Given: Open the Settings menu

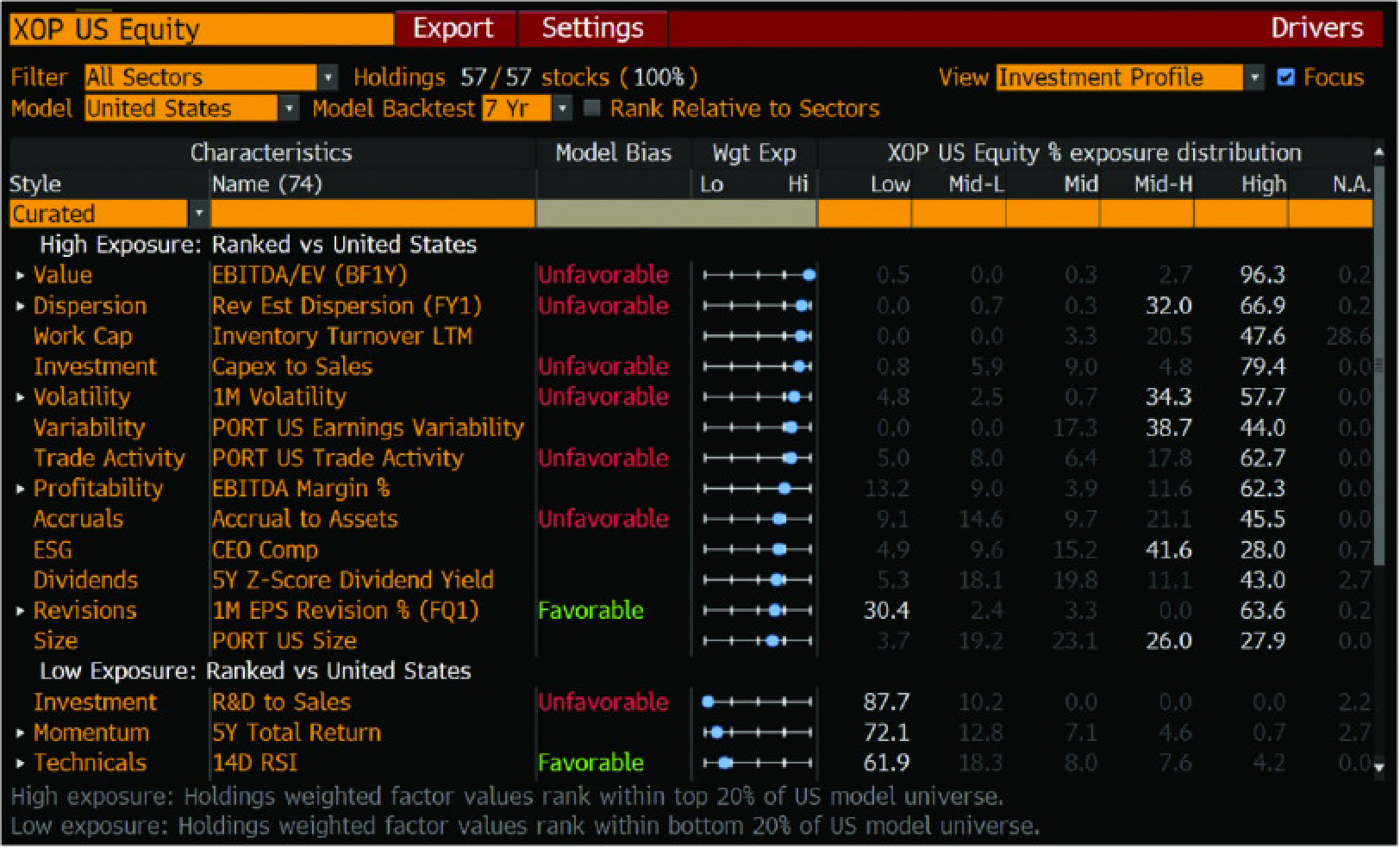Looking at the screenshot, I should click(592, 28).
